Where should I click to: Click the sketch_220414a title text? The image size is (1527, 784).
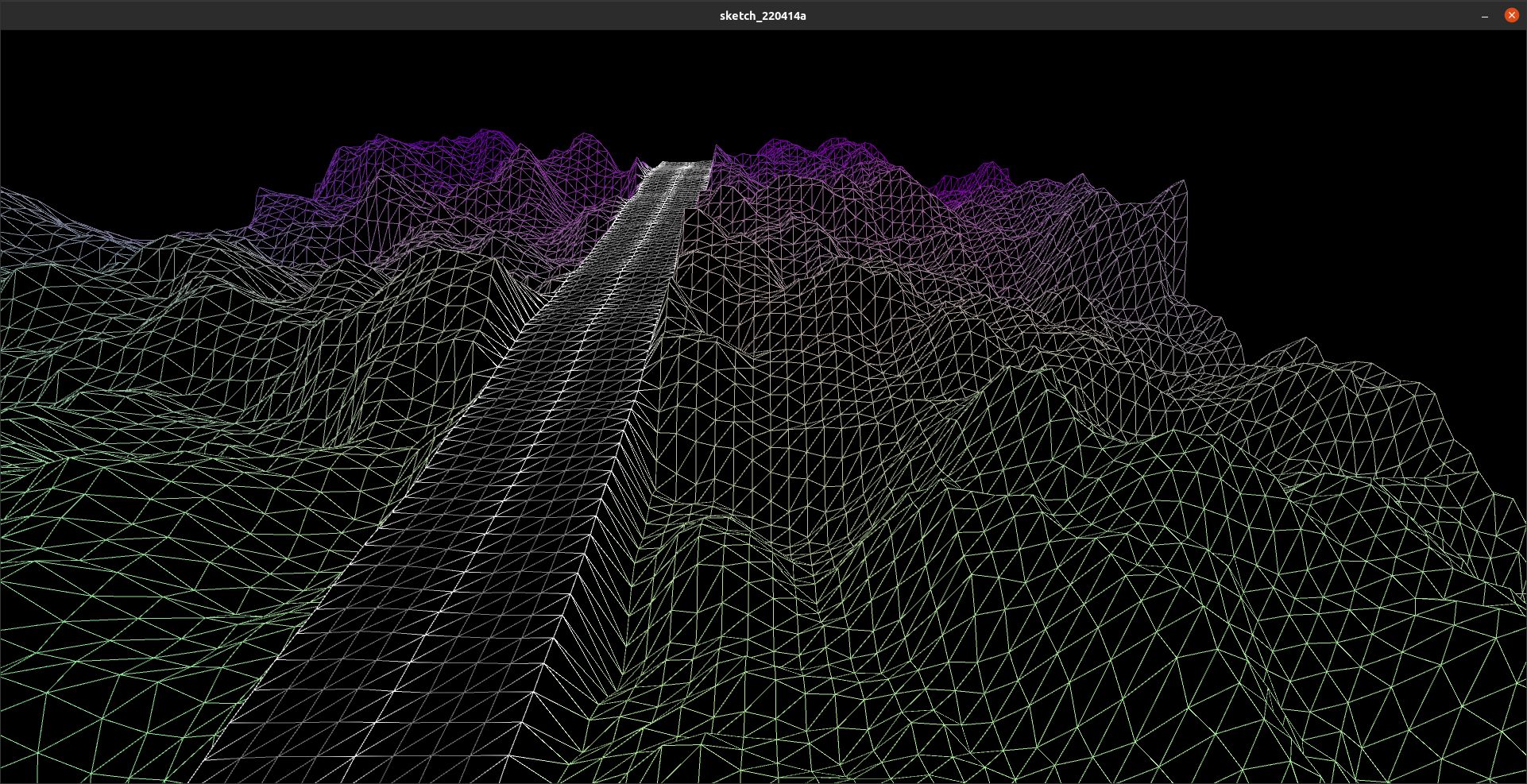[x=763, y=16]
